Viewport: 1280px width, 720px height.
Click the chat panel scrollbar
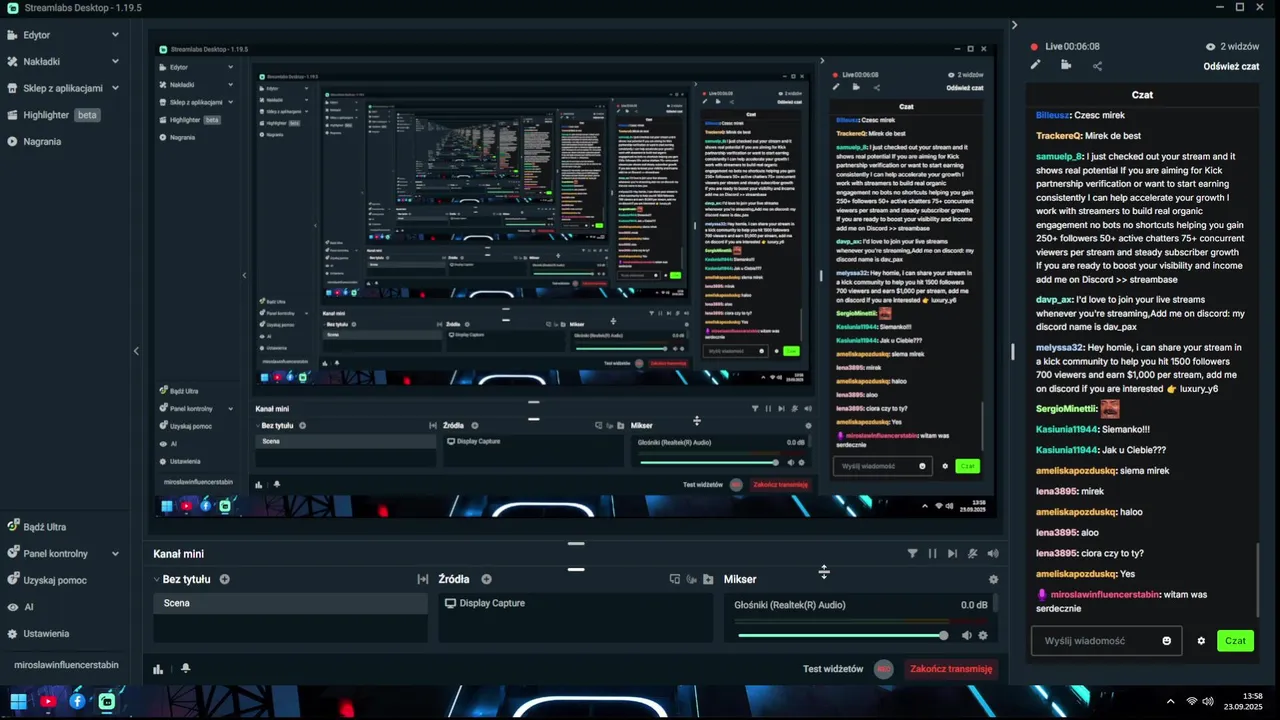click(x=1258, y=578)
